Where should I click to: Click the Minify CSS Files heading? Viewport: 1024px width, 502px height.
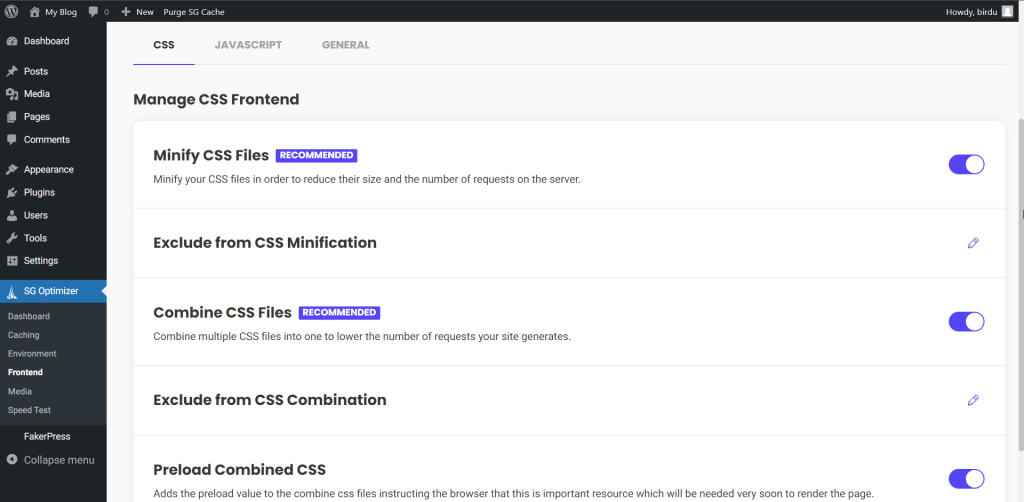point(211,155)
